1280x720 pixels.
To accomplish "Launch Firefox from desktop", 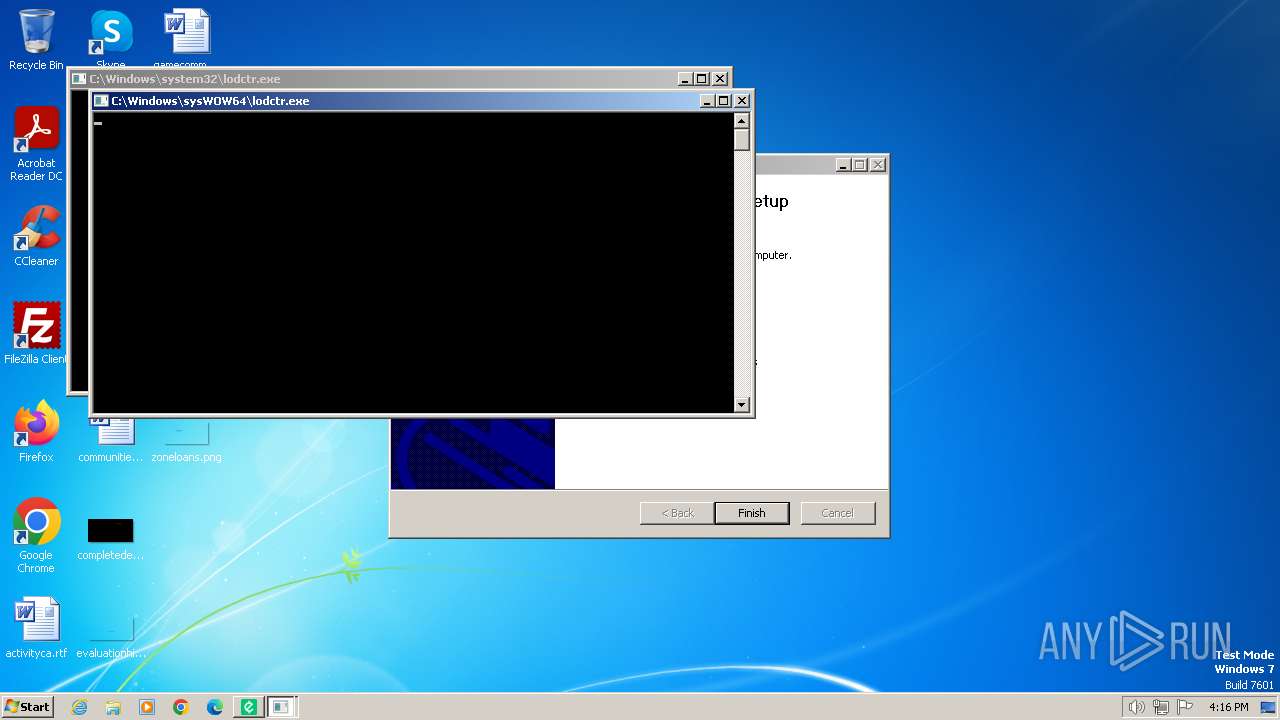I will click(x=36, y=431).
